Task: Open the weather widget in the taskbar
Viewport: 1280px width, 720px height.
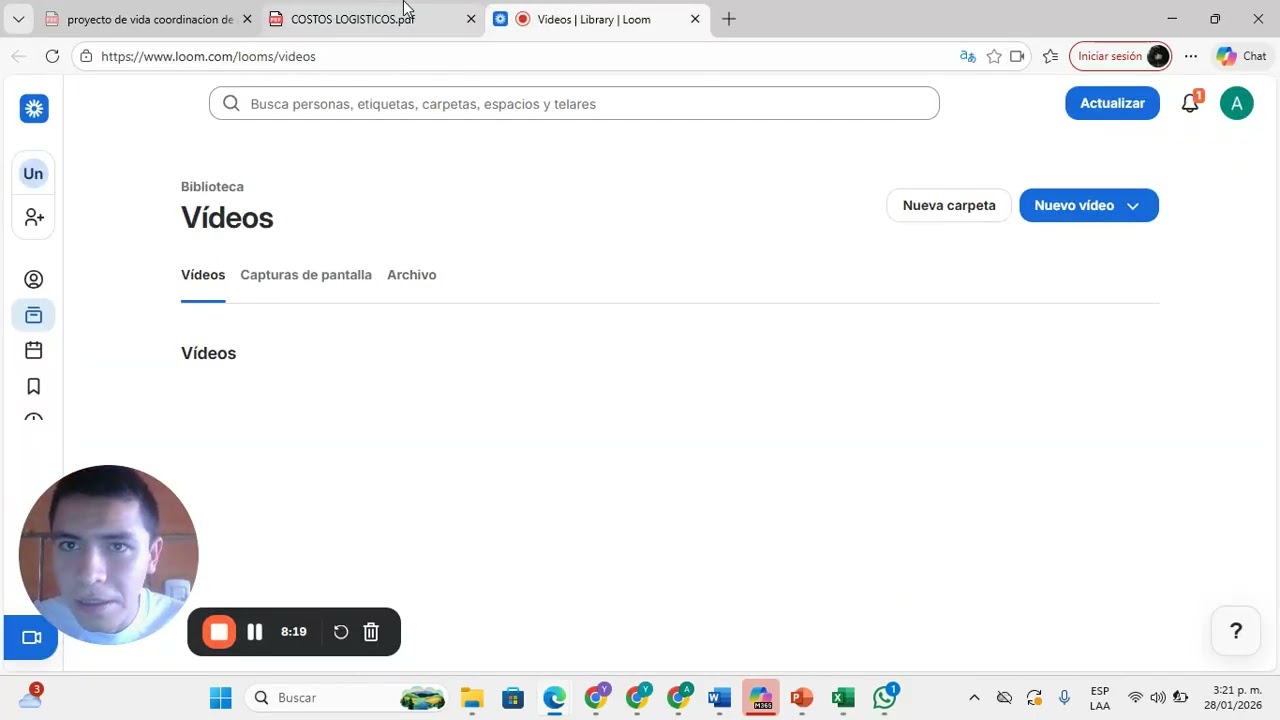Action: click(x=31, y=696)
